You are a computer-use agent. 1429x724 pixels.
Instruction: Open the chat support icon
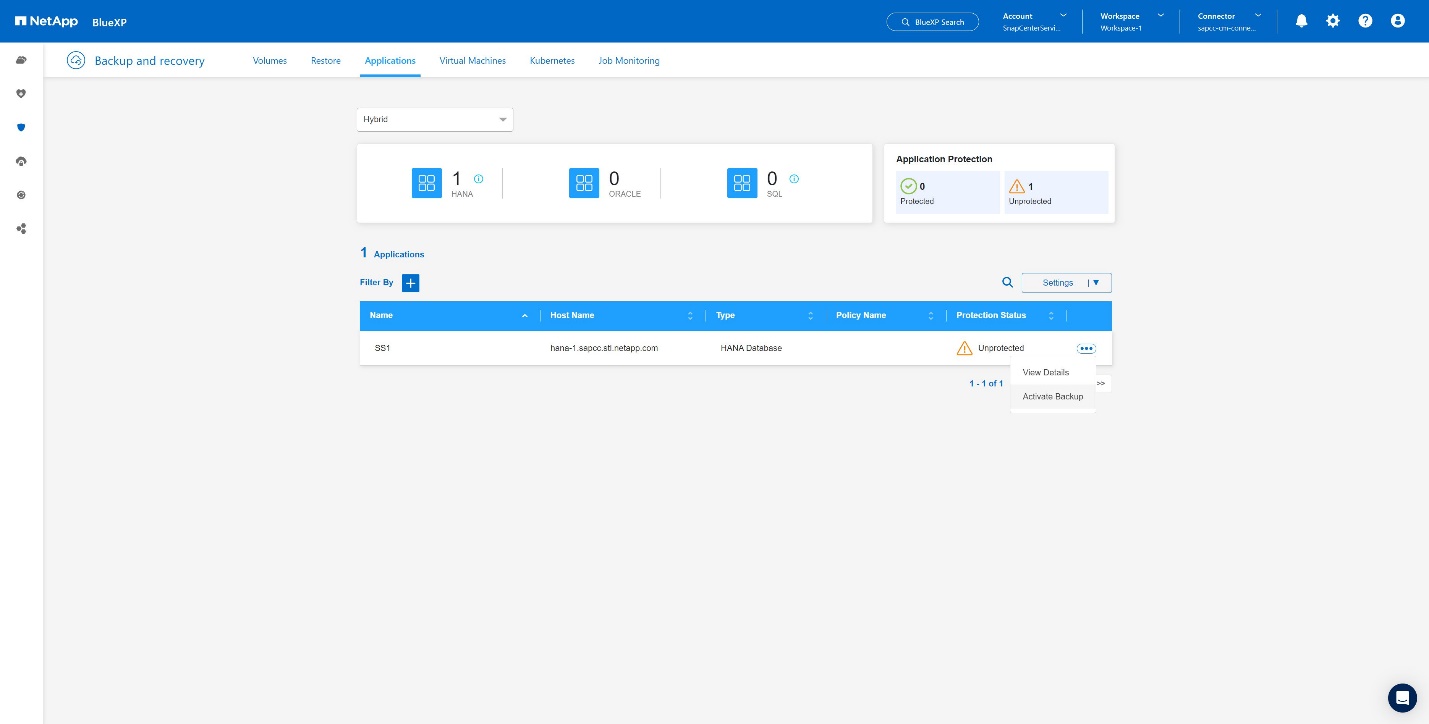pos(1402,698)
